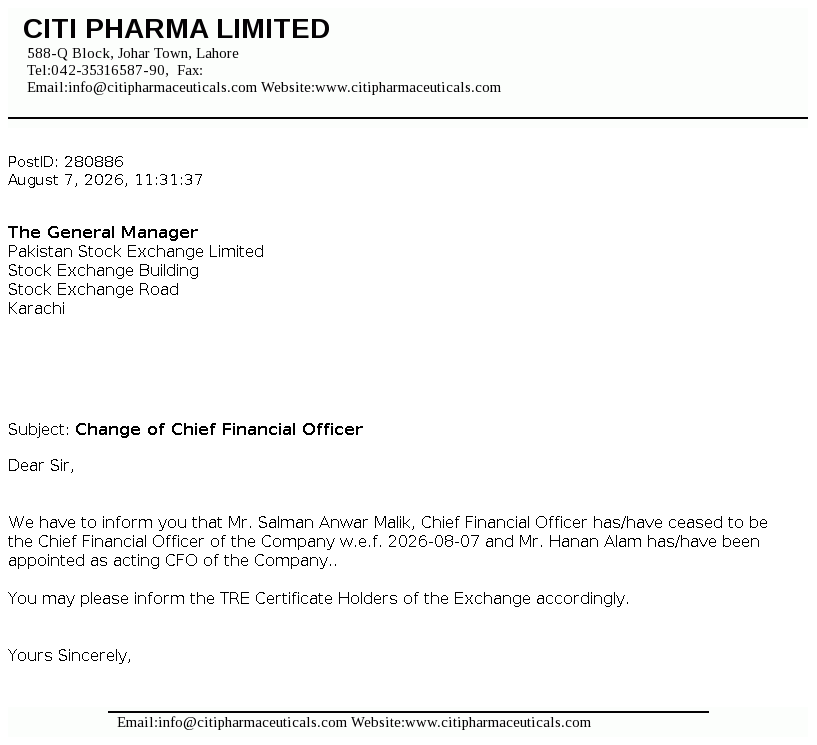Click the footer email address link
This screenshot has width=817, height=745.
252,722
